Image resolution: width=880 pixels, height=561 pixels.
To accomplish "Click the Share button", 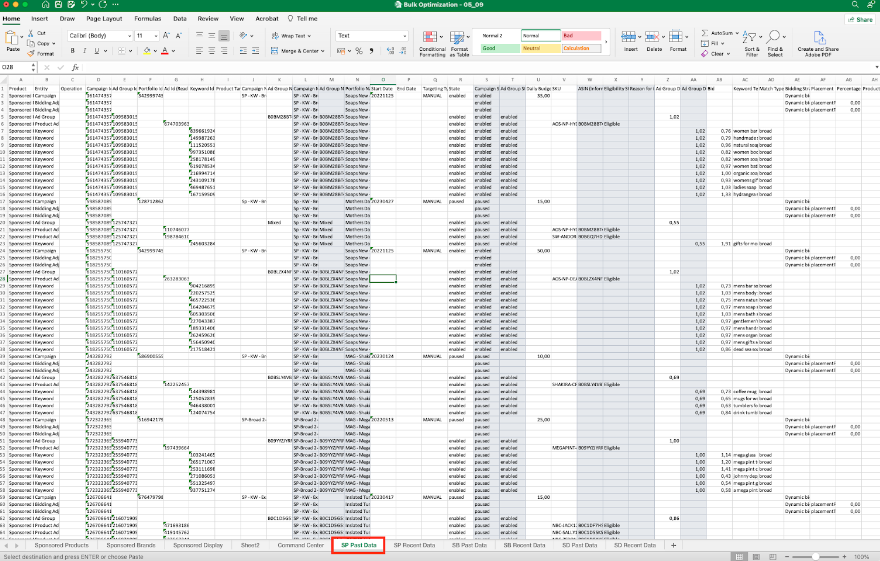I will tap(860, 19).
